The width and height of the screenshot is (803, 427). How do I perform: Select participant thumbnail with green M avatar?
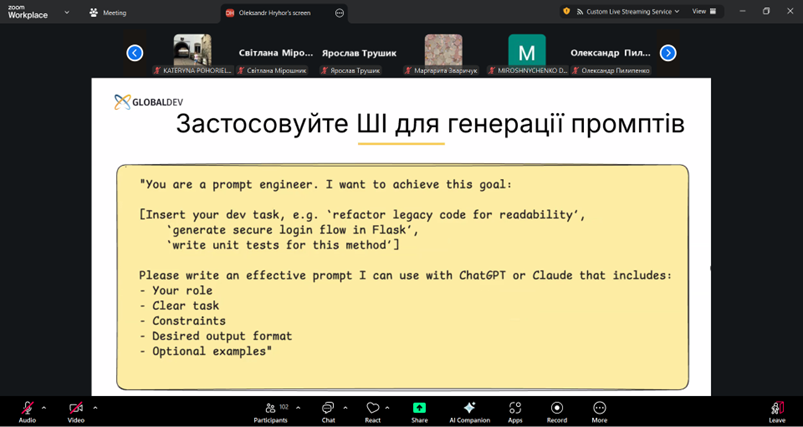tap(526, 52)
